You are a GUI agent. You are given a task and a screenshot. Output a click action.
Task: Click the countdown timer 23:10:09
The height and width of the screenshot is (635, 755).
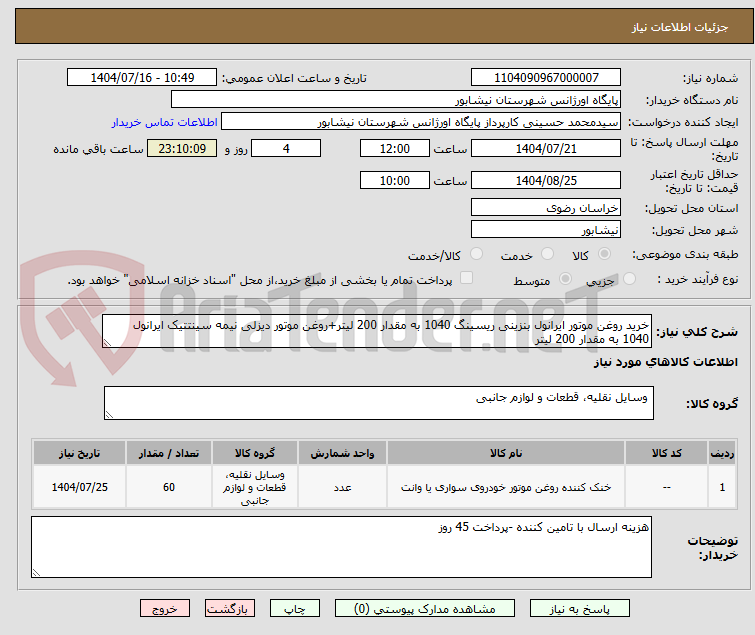(182, 148)
